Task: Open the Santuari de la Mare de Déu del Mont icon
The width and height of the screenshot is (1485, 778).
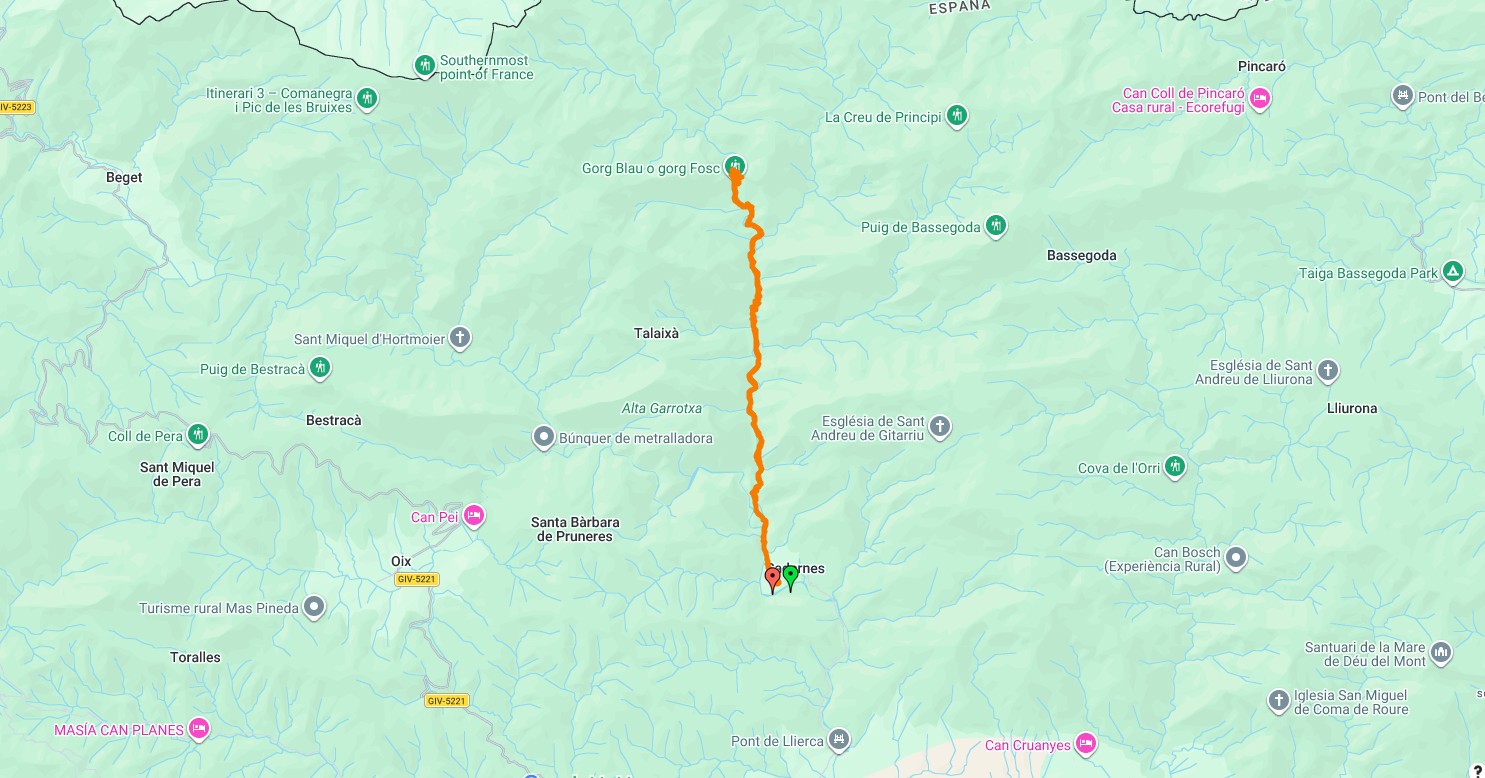Action: pos(1441,653)
